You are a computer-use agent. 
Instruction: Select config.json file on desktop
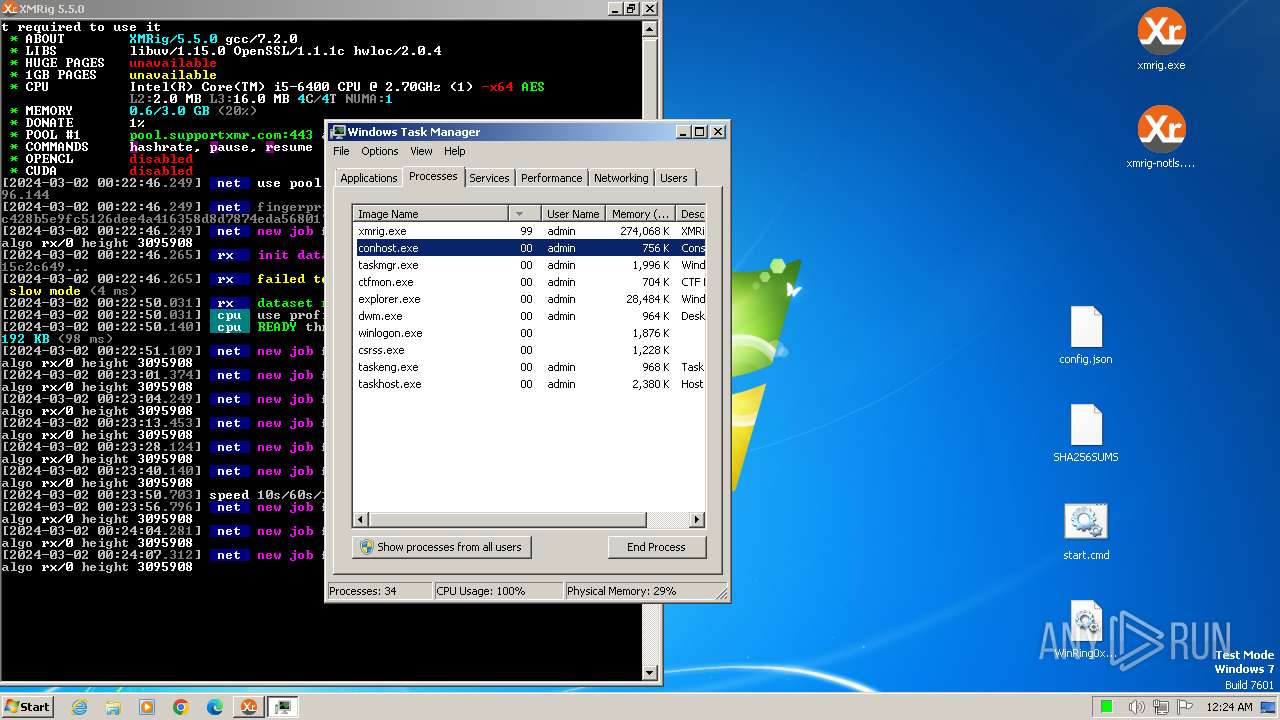(x=1086, y=335)
